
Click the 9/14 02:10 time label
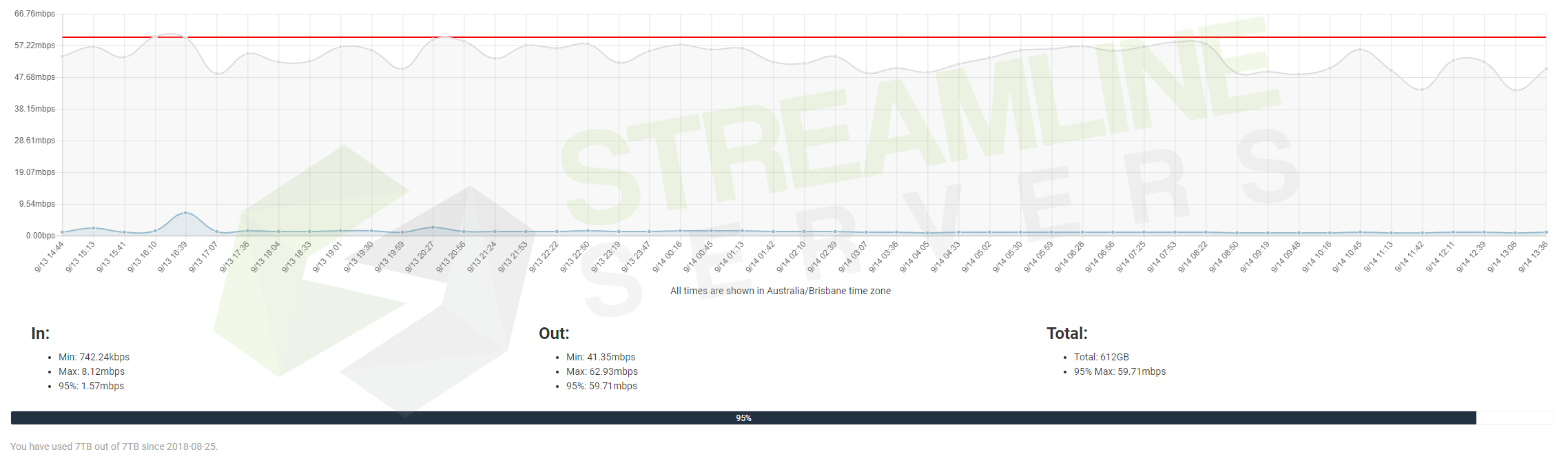[x=791, y=257]
